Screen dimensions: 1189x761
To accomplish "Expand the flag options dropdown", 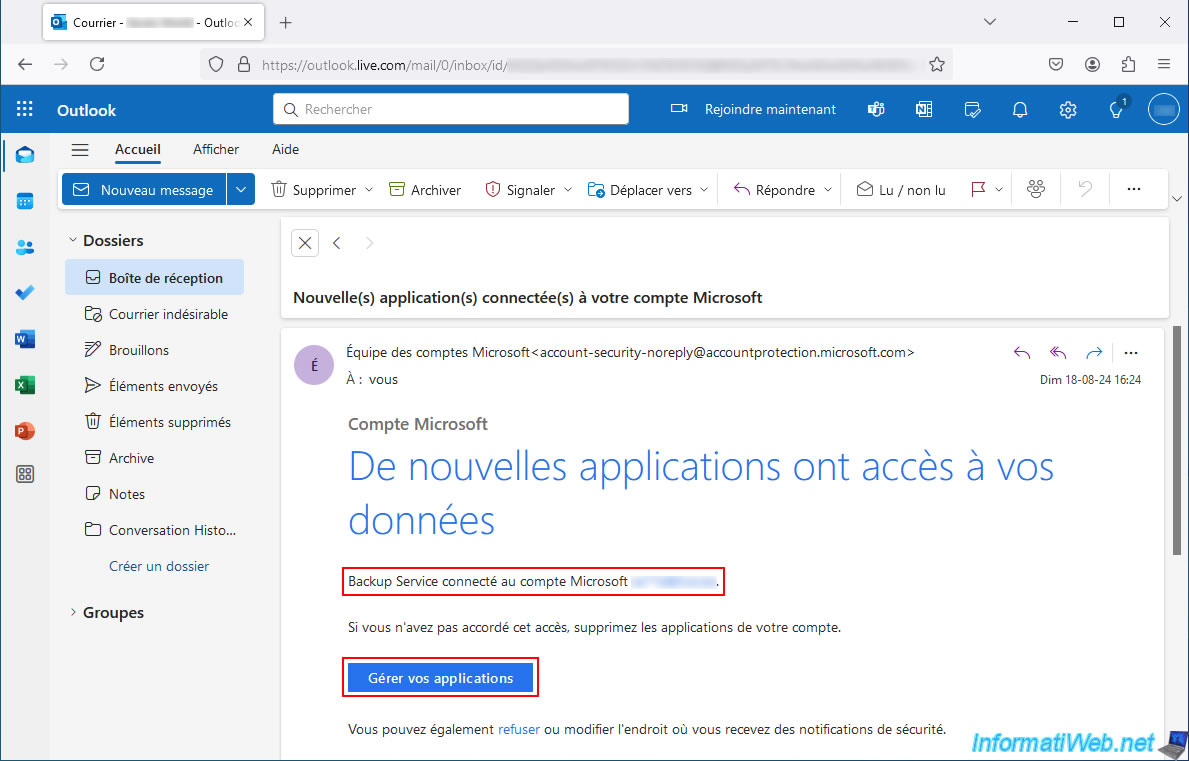I will [999, 189].
